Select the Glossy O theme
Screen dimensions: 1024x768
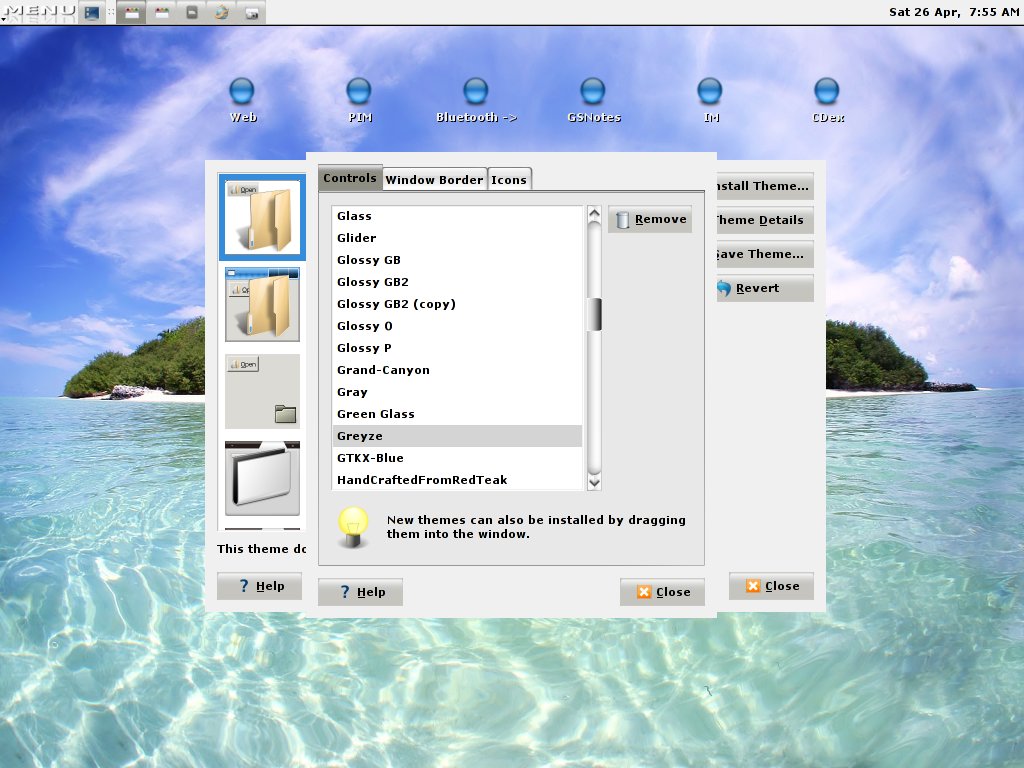tap(457, 326)
